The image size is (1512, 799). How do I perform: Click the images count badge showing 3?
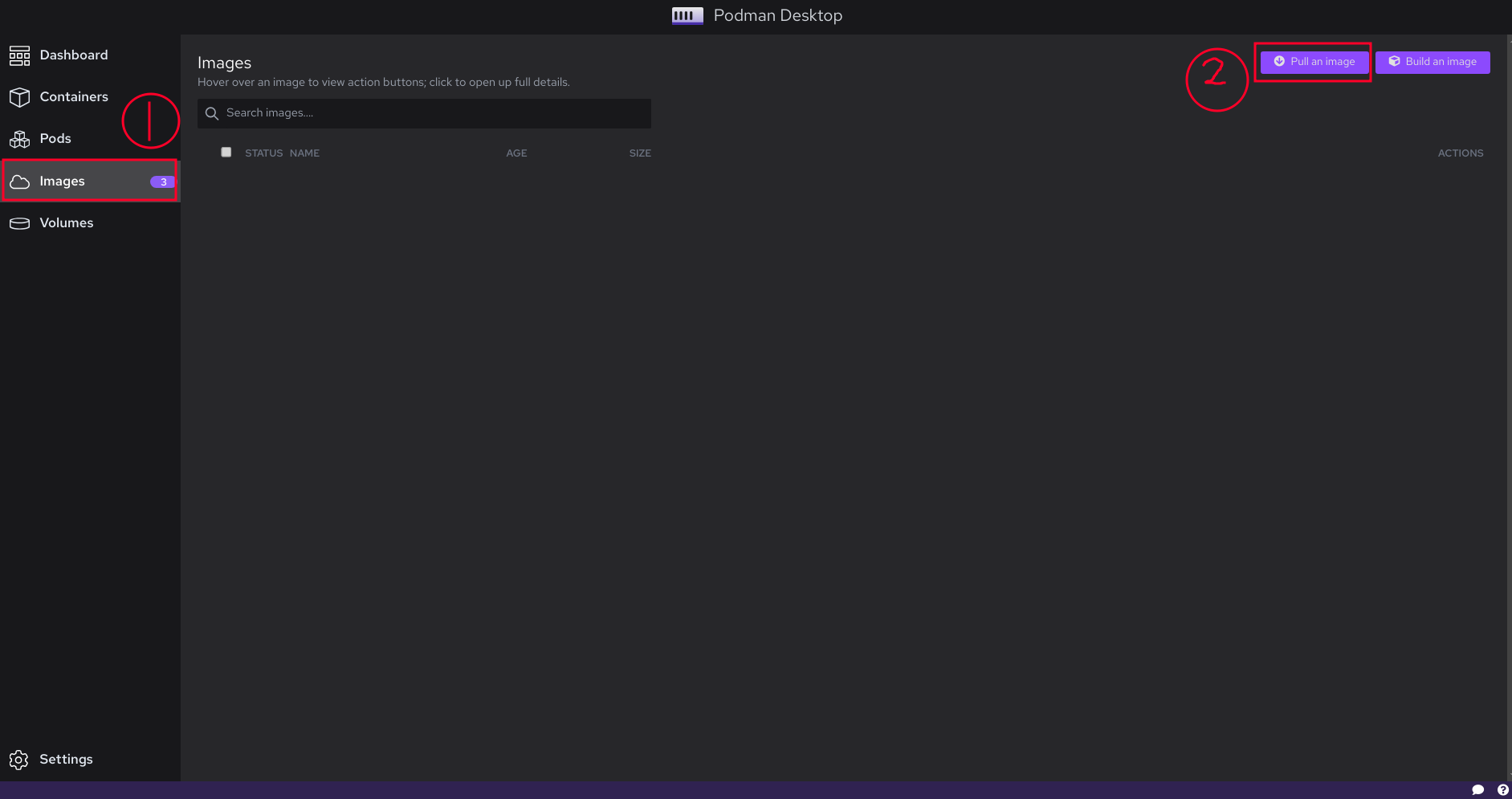coord(163,182)
